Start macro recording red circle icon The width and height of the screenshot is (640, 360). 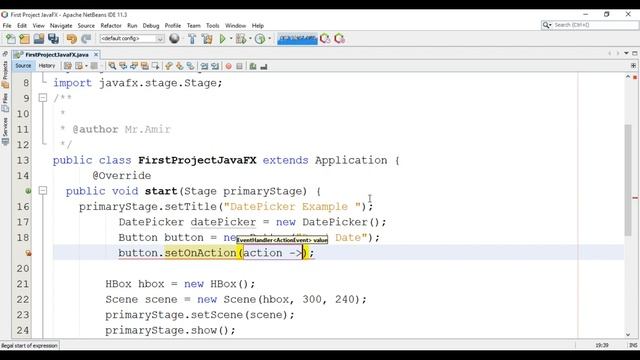[229, 66]
